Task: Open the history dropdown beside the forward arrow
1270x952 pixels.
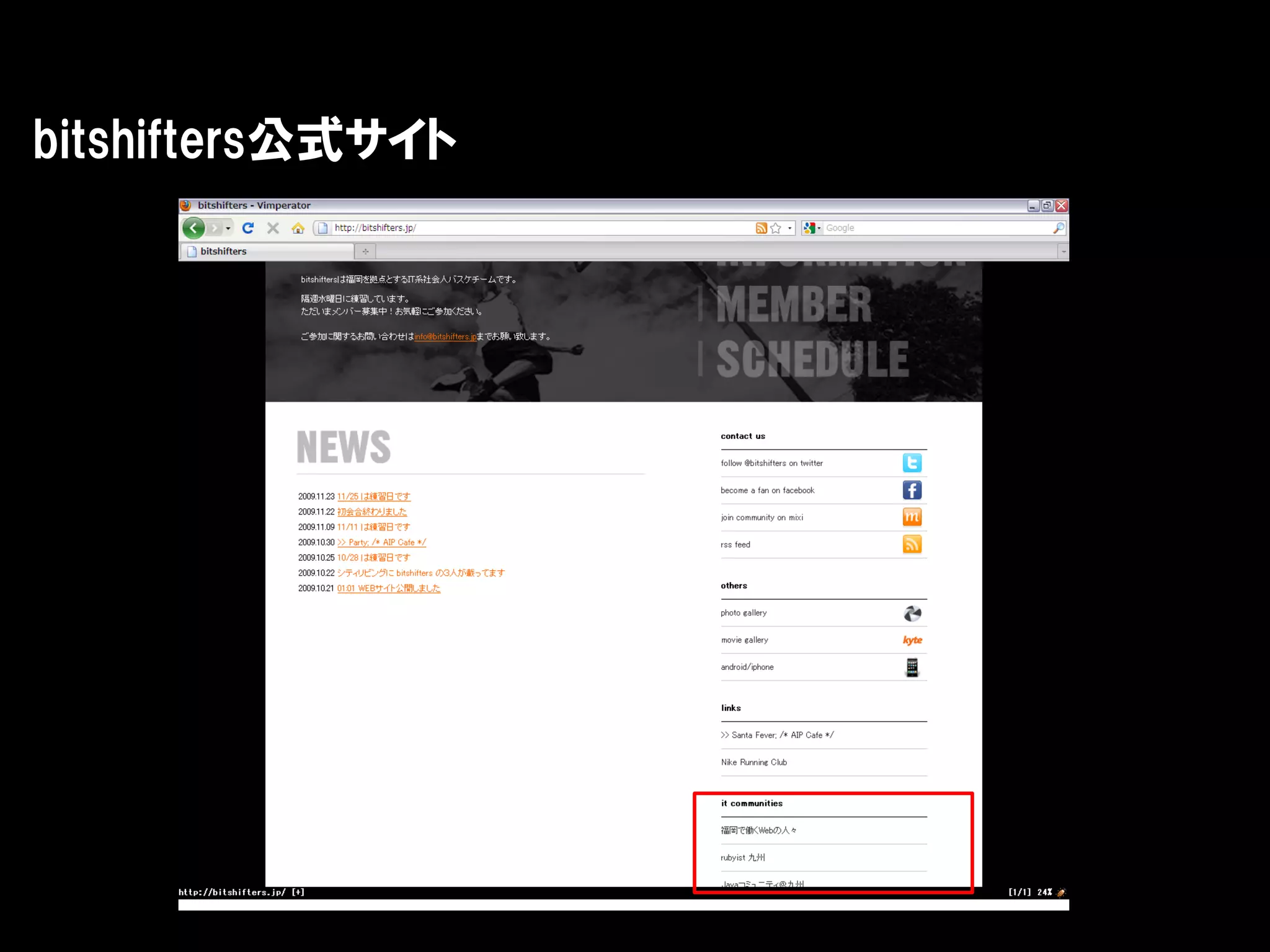Action: [x=228, y=228]
